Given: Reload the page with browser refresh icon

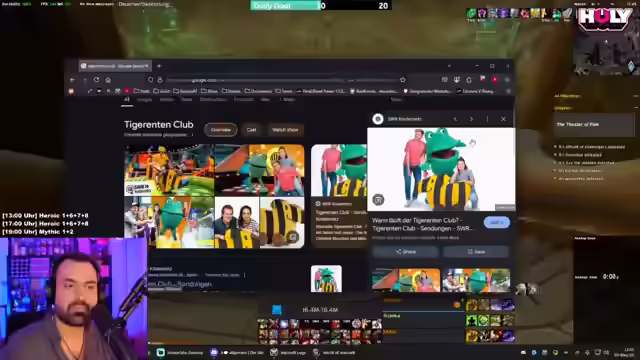Looking at the screenshot, I should click(96, 80).
